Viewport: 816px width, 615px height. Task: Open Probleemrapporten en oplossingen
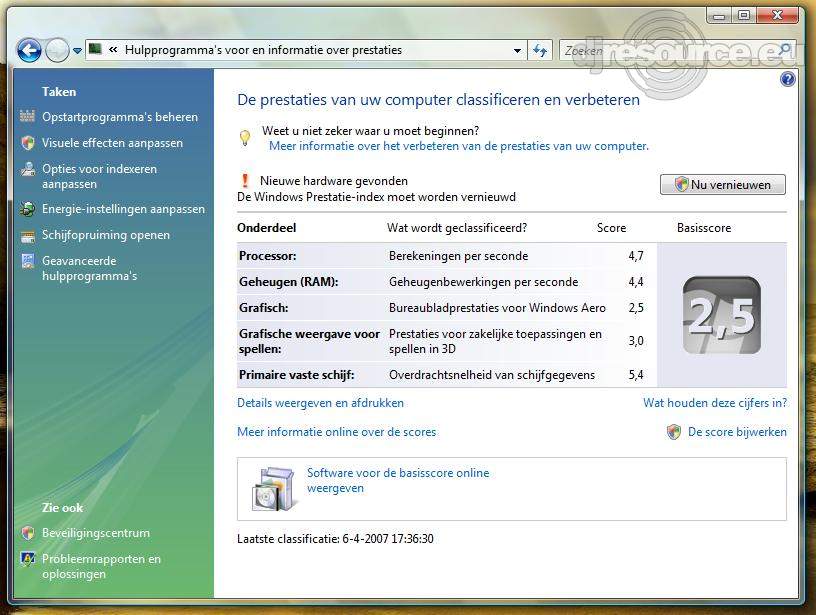pyautogui.click(x=101, y=566)
